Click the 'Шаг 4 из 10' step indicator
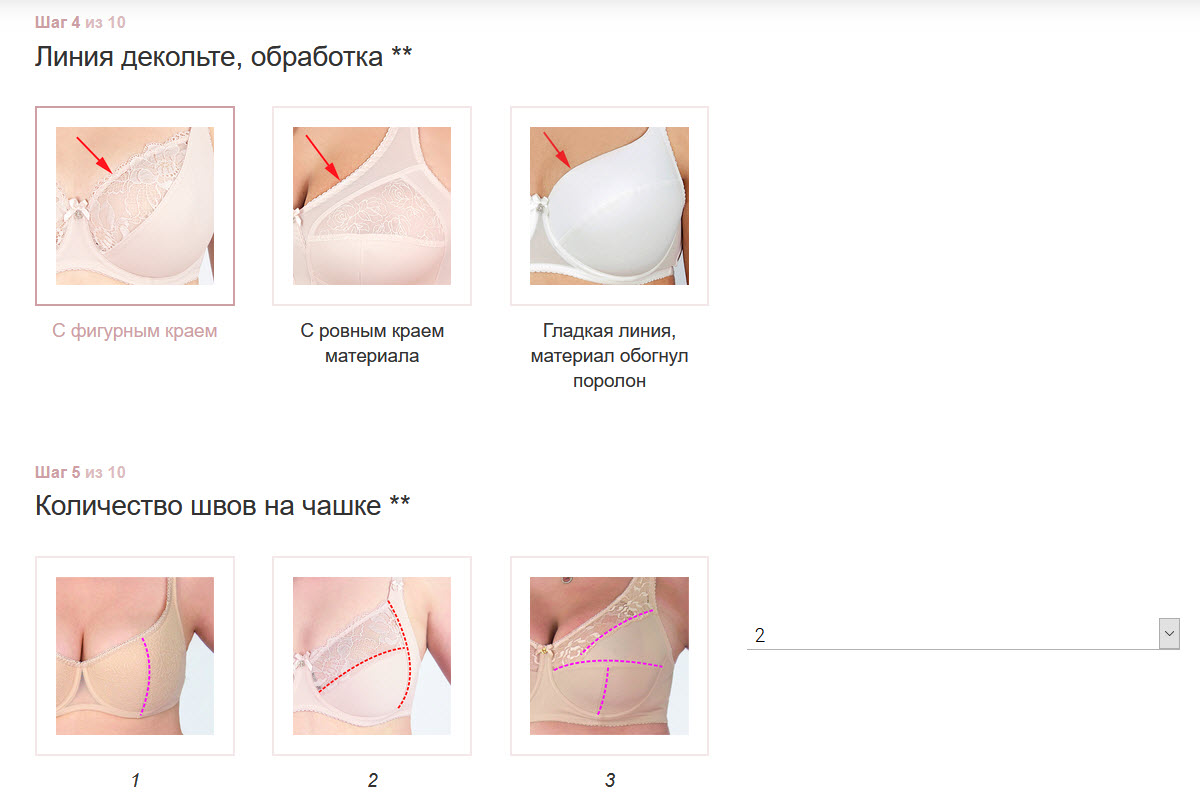Viewport: 1200px width, 812px height. [80, 22]
